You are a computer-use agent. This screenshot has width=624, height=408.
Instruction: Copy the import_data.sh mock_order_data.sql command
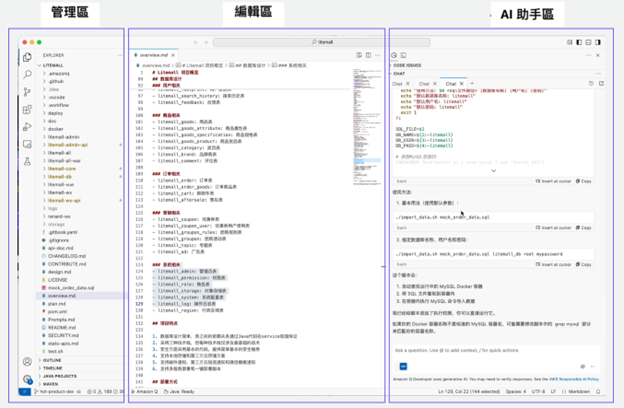click(583, 228)
